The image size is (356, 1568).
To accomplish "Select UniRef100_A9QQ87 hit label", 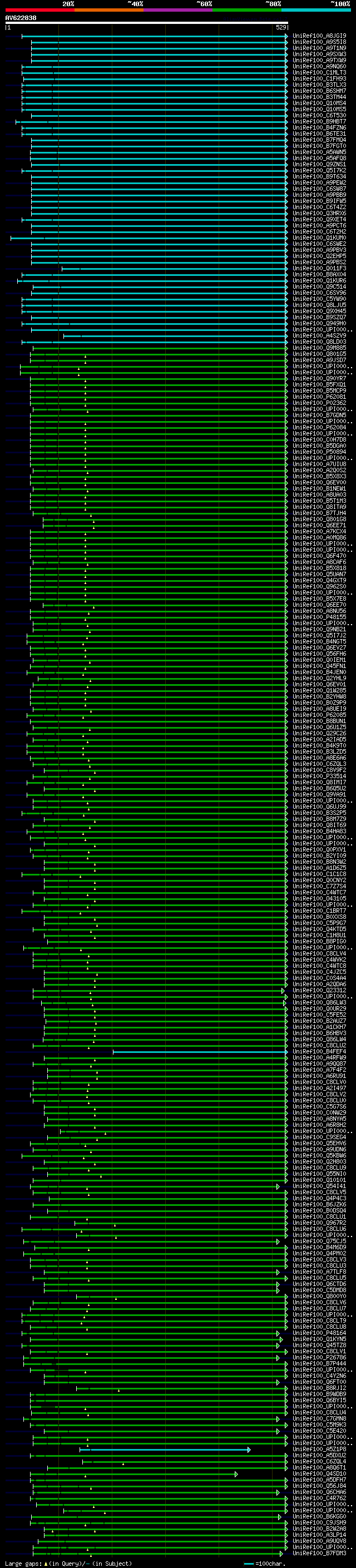I will (319, 1064).
